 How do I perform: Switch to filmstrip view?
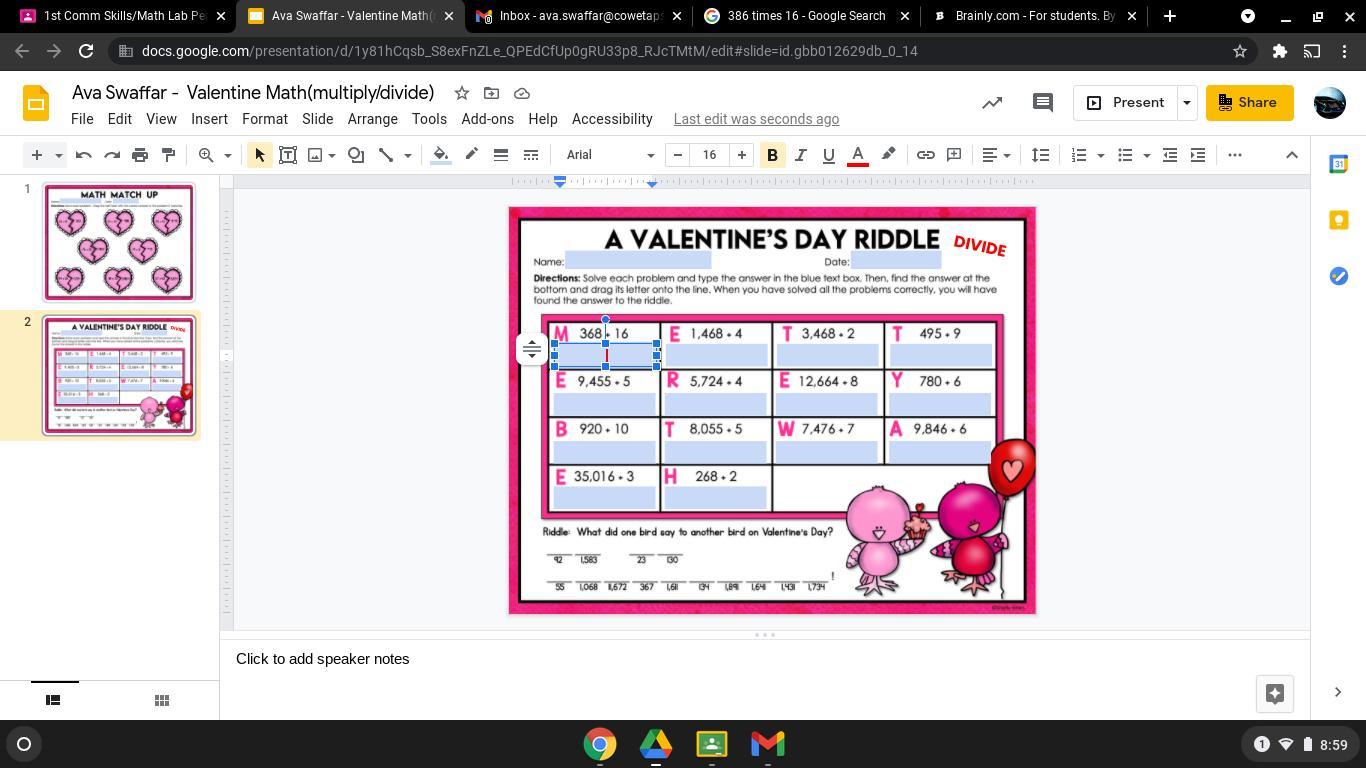(54, 700)
